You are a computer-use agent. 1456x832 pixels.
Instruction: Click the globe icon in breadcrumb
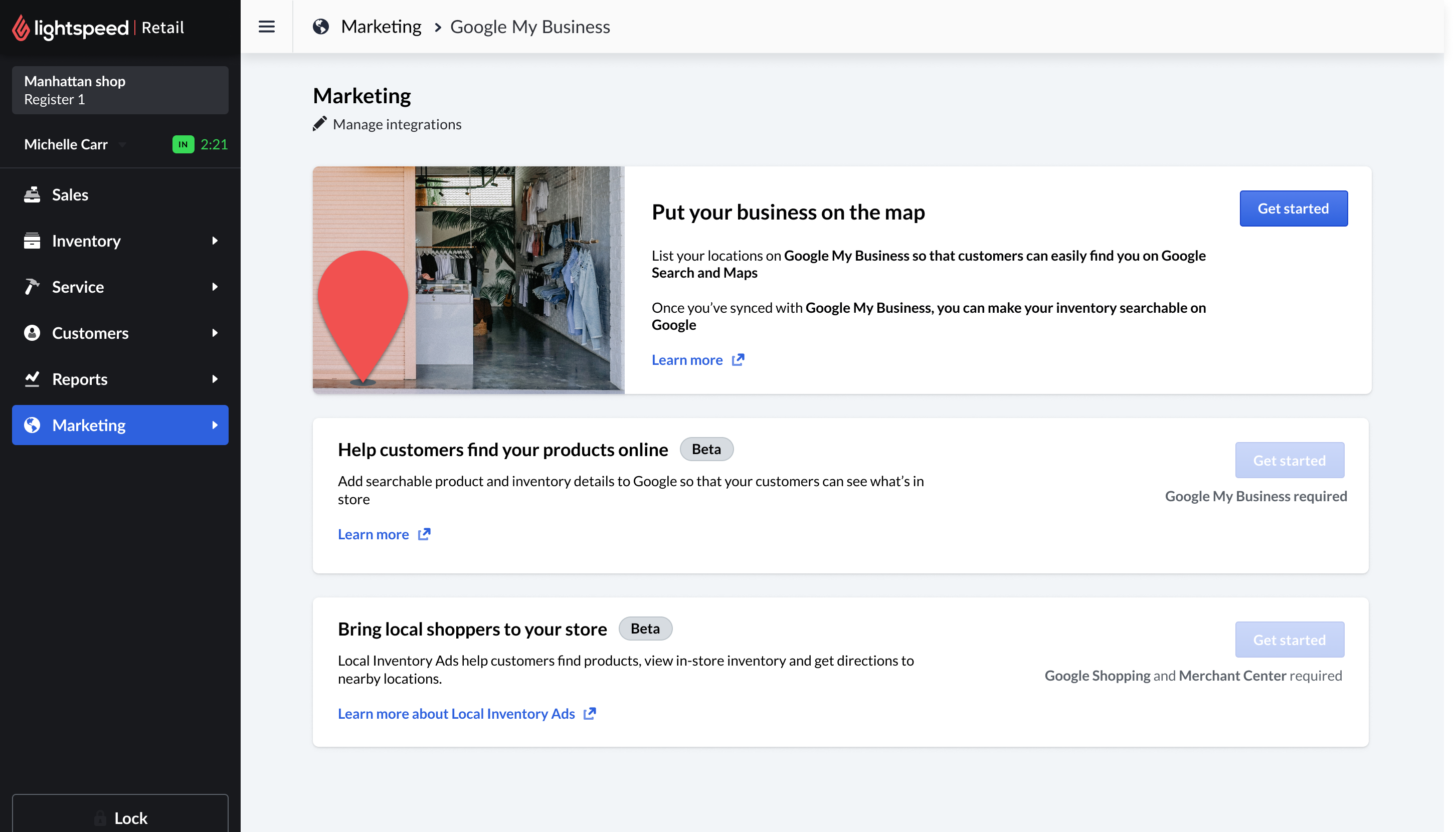coord(321,27)
